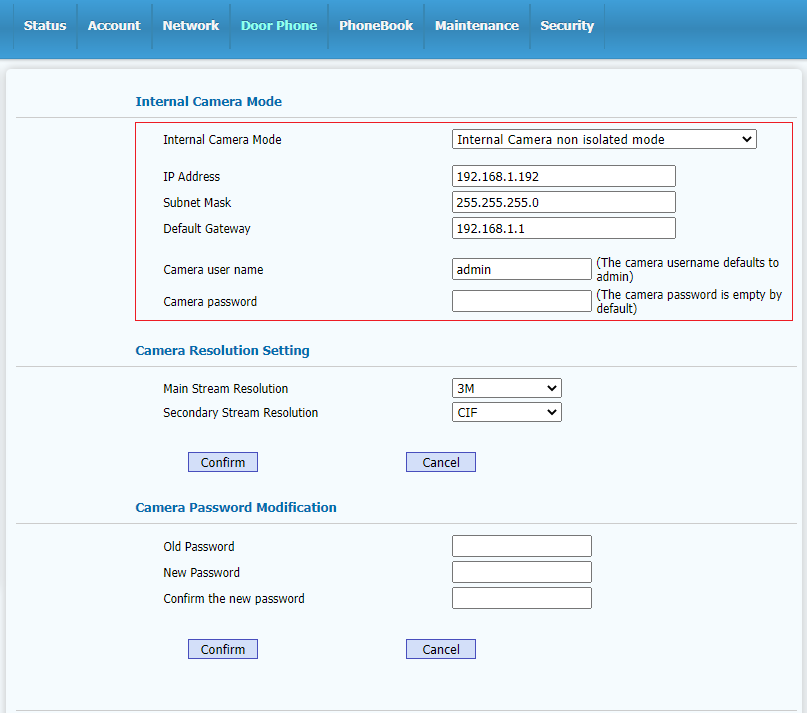Image resolution: width=807 pixels, height=713 pixels.
Task: Focus the Confirm the new password field
Action: coord(521,598)
